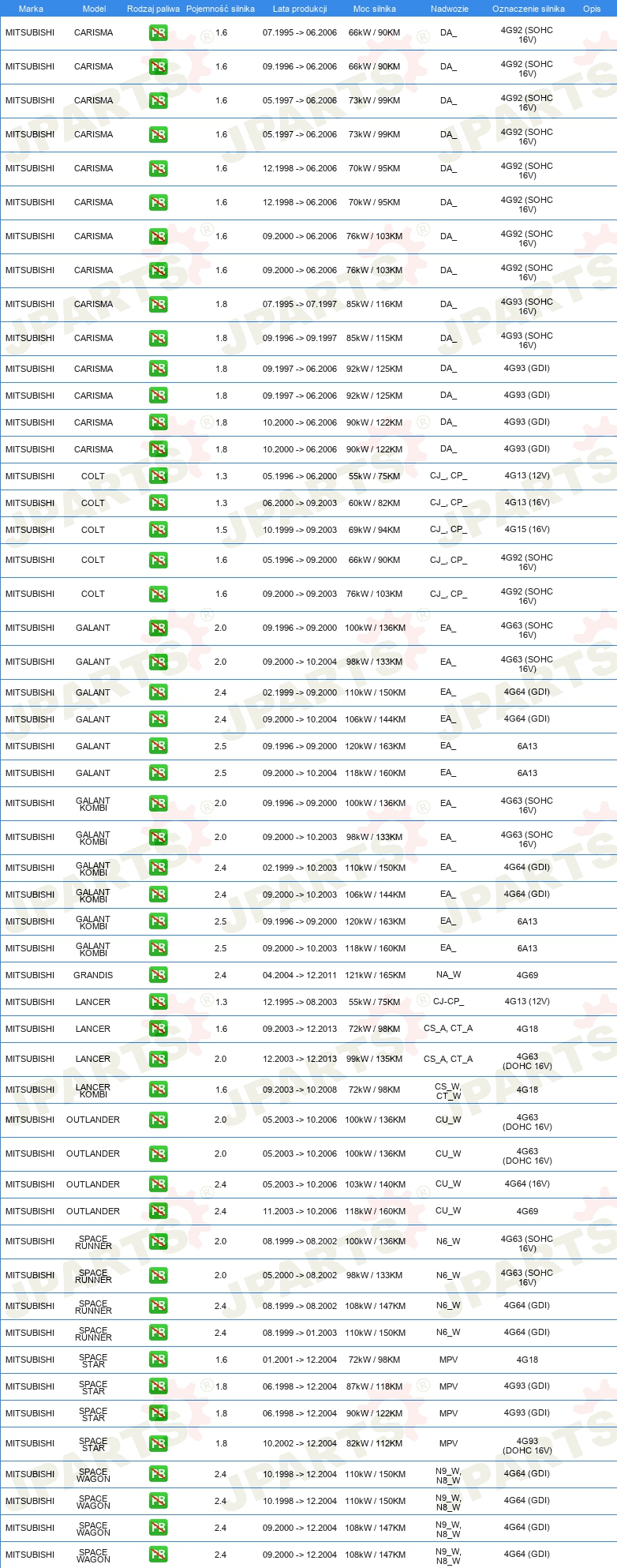Screen dimensions: 617x1568
Task: Select the 07.1995 -> 07.1997 production years cell
Action: [300, 304]
